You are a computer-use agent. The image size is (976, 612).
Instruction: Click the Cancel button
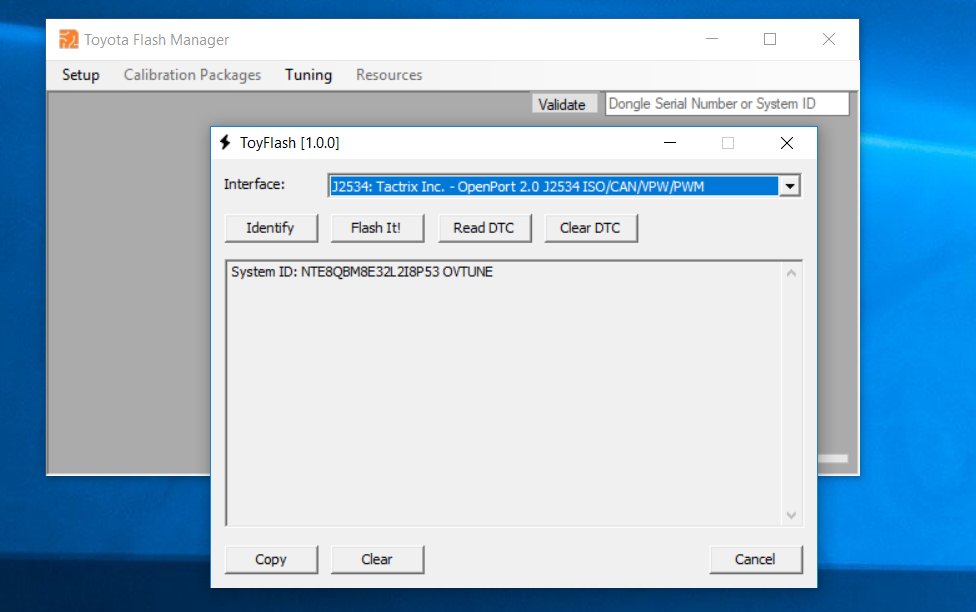[x=756, y=559]
